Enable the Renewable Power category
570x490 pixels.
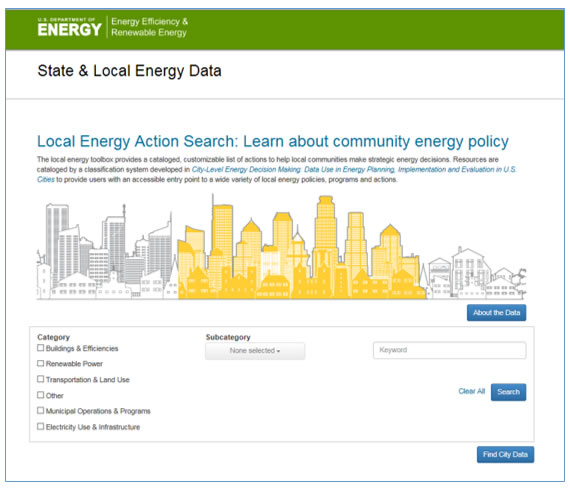pos(40,363)
